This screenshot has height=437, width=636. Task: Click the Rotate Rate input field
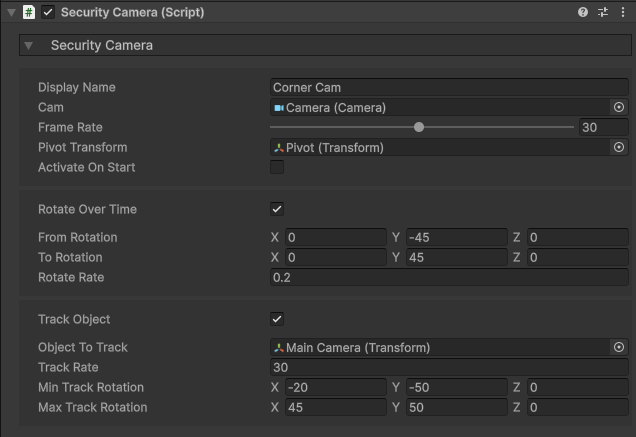(x=448, y=277)
